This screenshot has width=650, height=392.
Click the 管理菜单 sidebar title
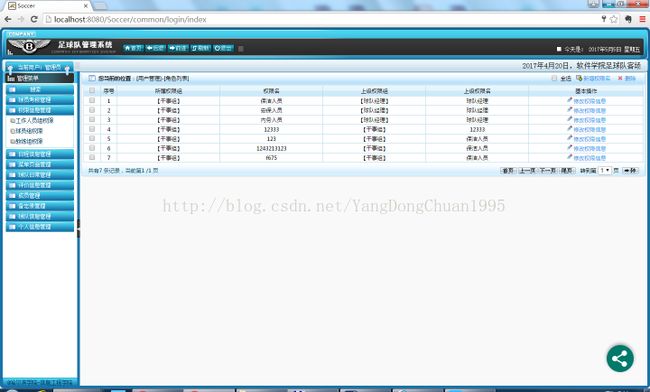point(27,78)
